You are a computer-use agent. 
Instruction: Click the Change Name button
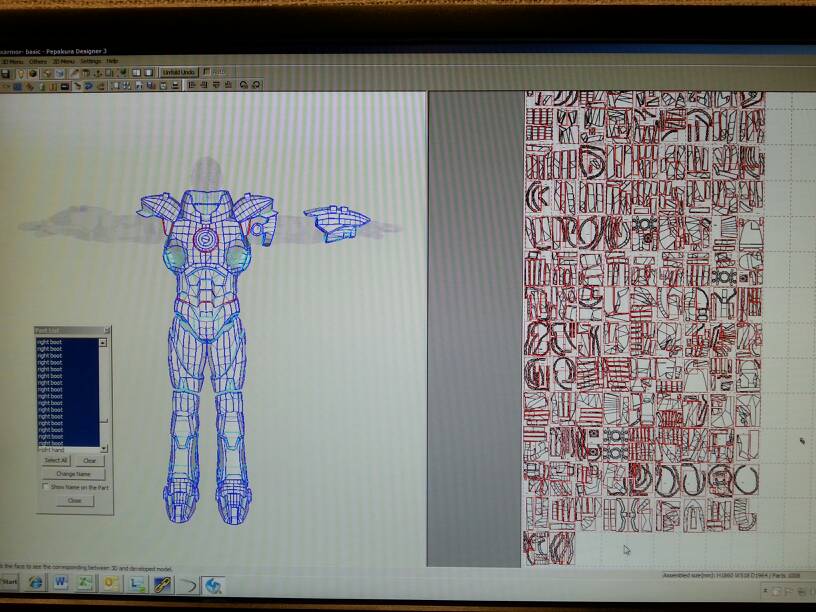pyautogui.click(x=73, y=474)
